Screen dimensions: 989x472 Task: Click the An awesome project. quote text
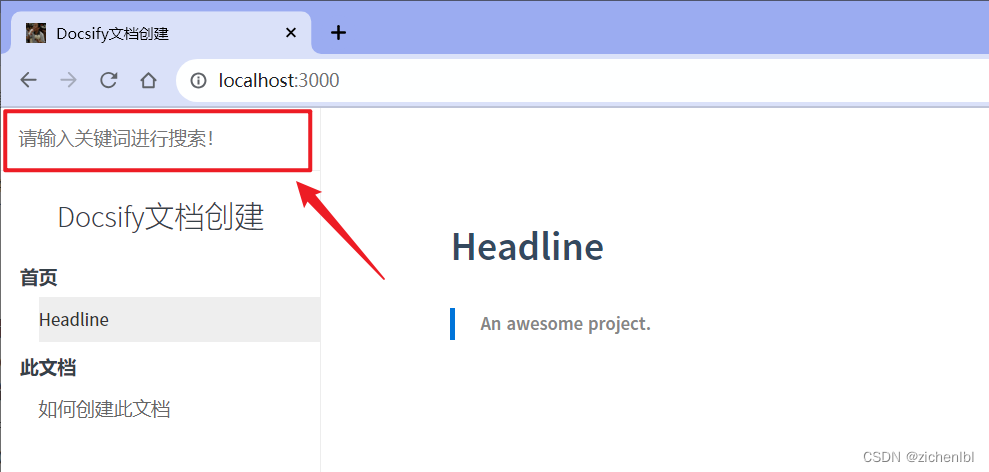(565, 324)
